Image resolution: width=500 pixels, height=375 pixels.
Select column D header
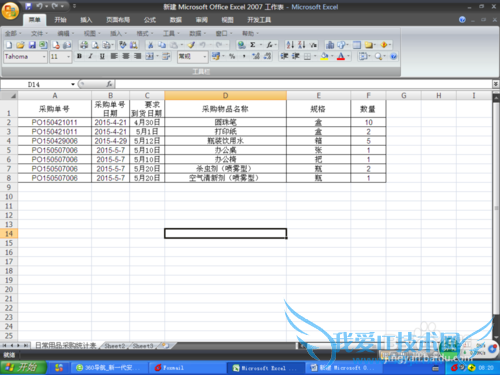point(225,96)
